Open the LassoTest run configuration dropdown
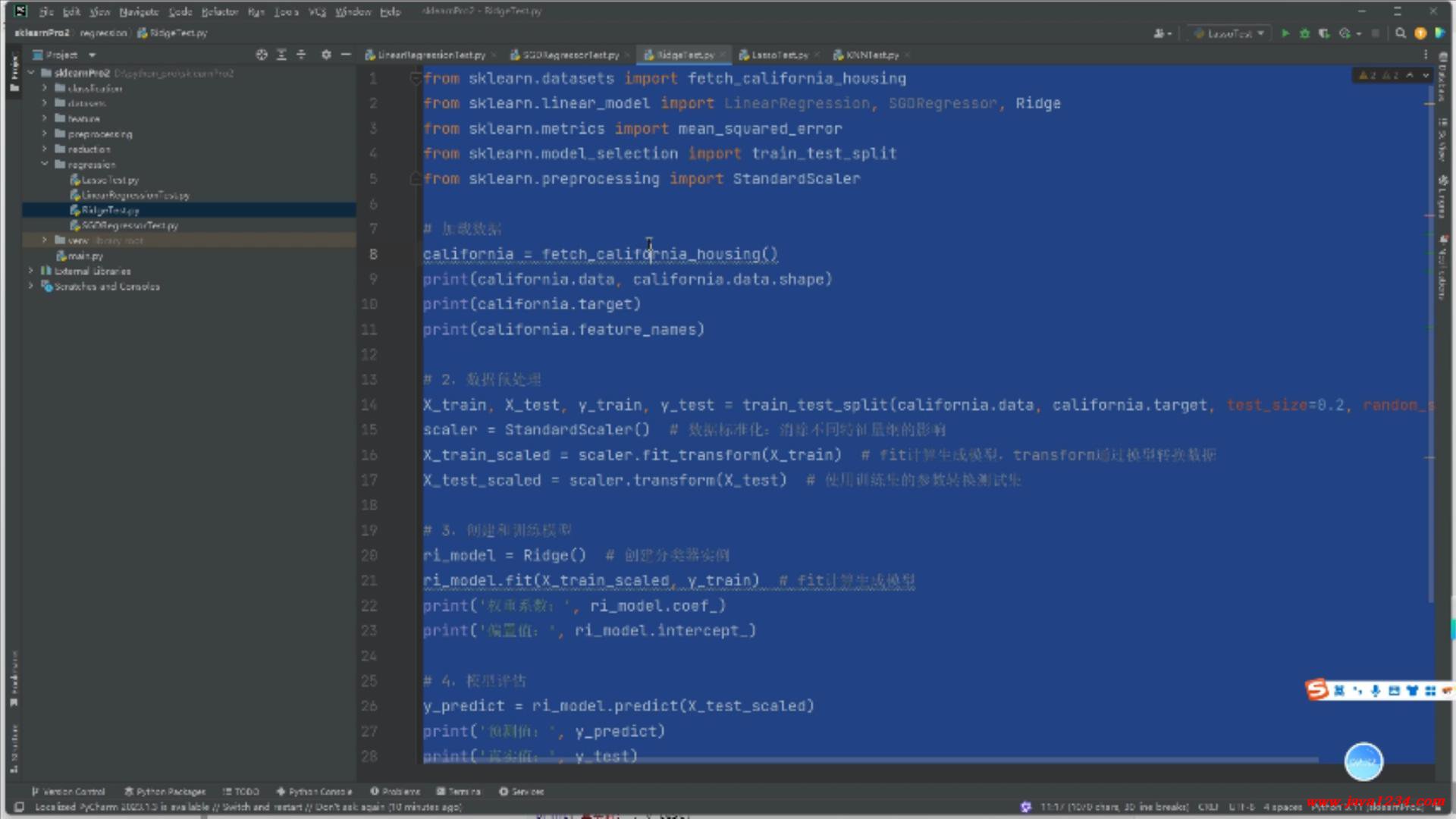The height and width of the screenshot is (819, 1456). pyautogui.click(x=1229, y=33)
